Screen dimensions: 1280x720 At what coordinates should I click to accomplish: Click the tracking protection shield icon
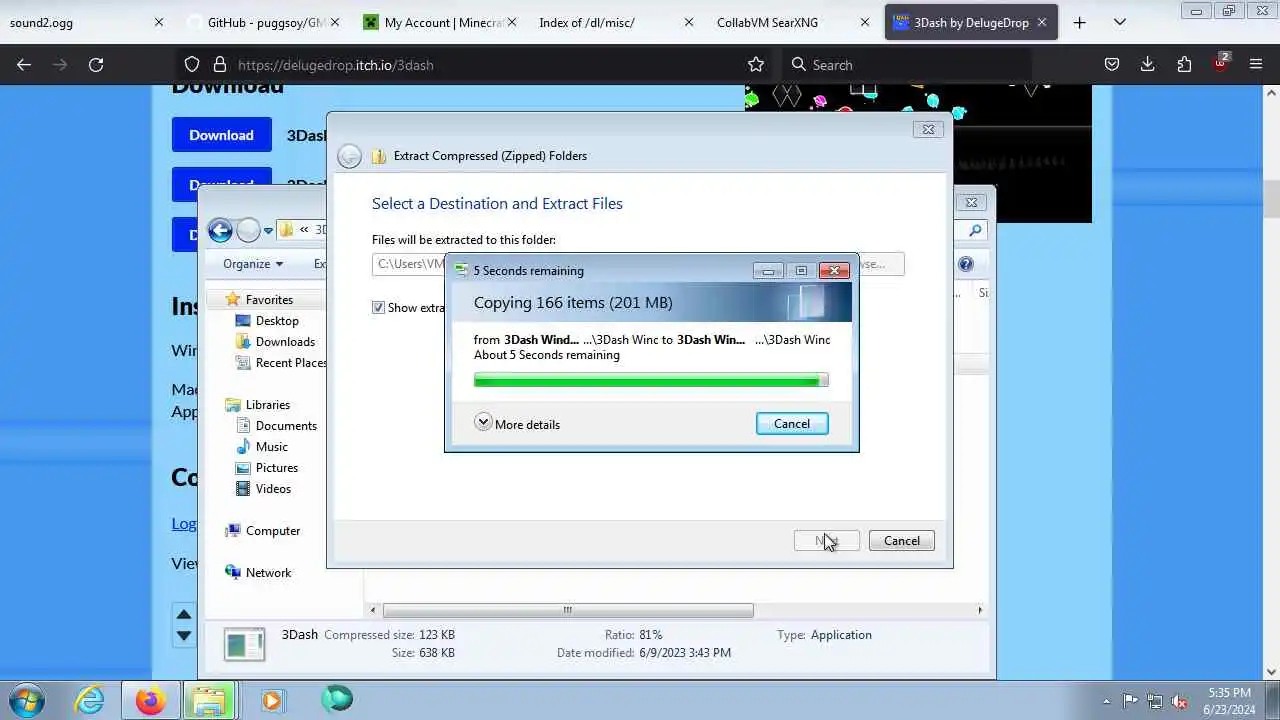pos(192,65)
